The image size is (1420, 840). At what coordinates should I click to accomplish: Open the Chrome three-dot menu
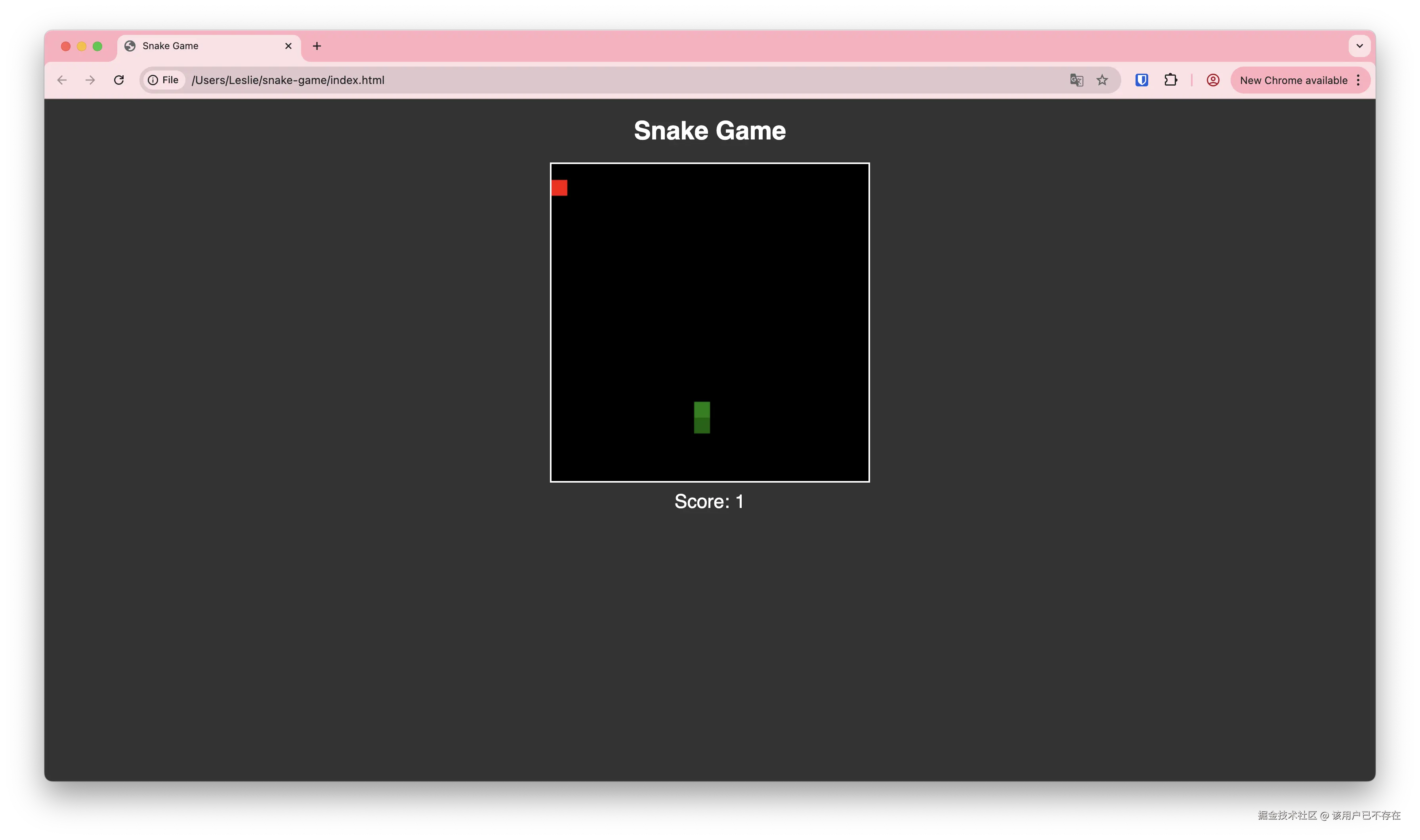point(1358,80)
